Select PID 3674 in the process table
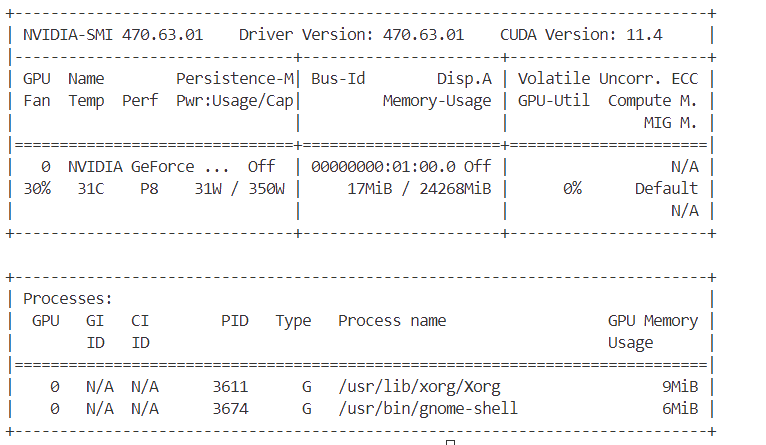This screenshot has width=766, height=445. coord(230,408)
